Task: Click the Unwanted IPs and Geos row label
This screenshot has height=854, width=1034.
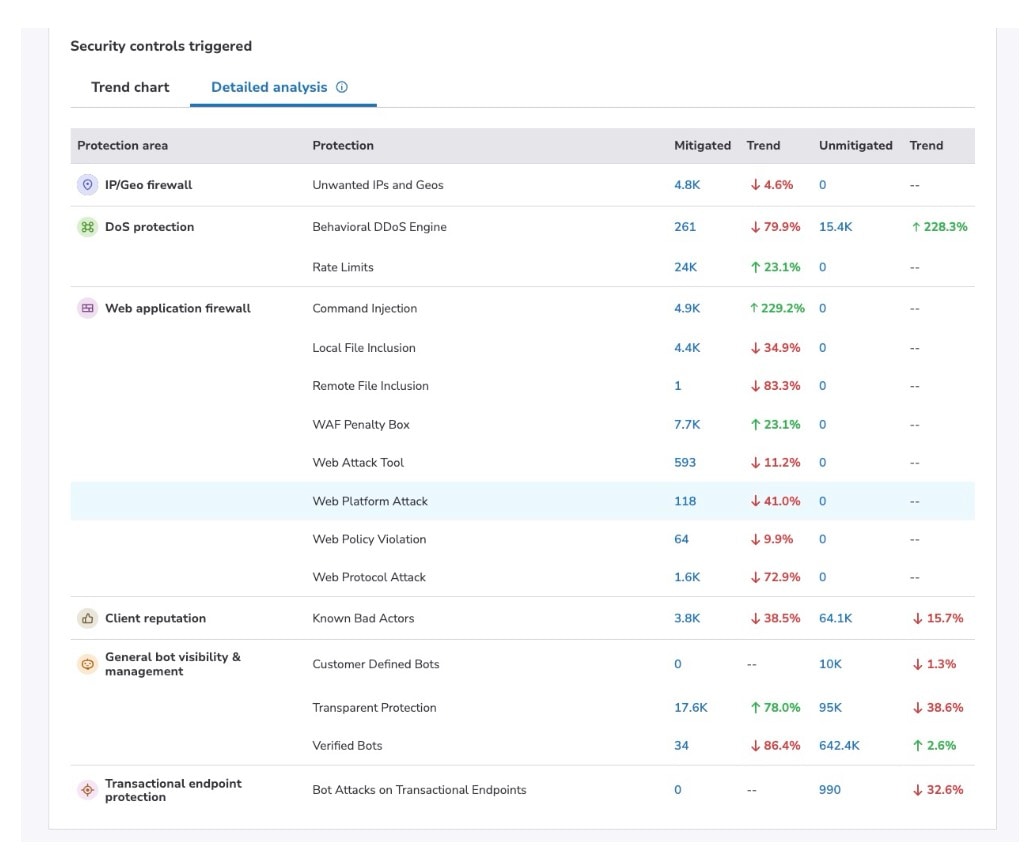Action: pos(378,185)
